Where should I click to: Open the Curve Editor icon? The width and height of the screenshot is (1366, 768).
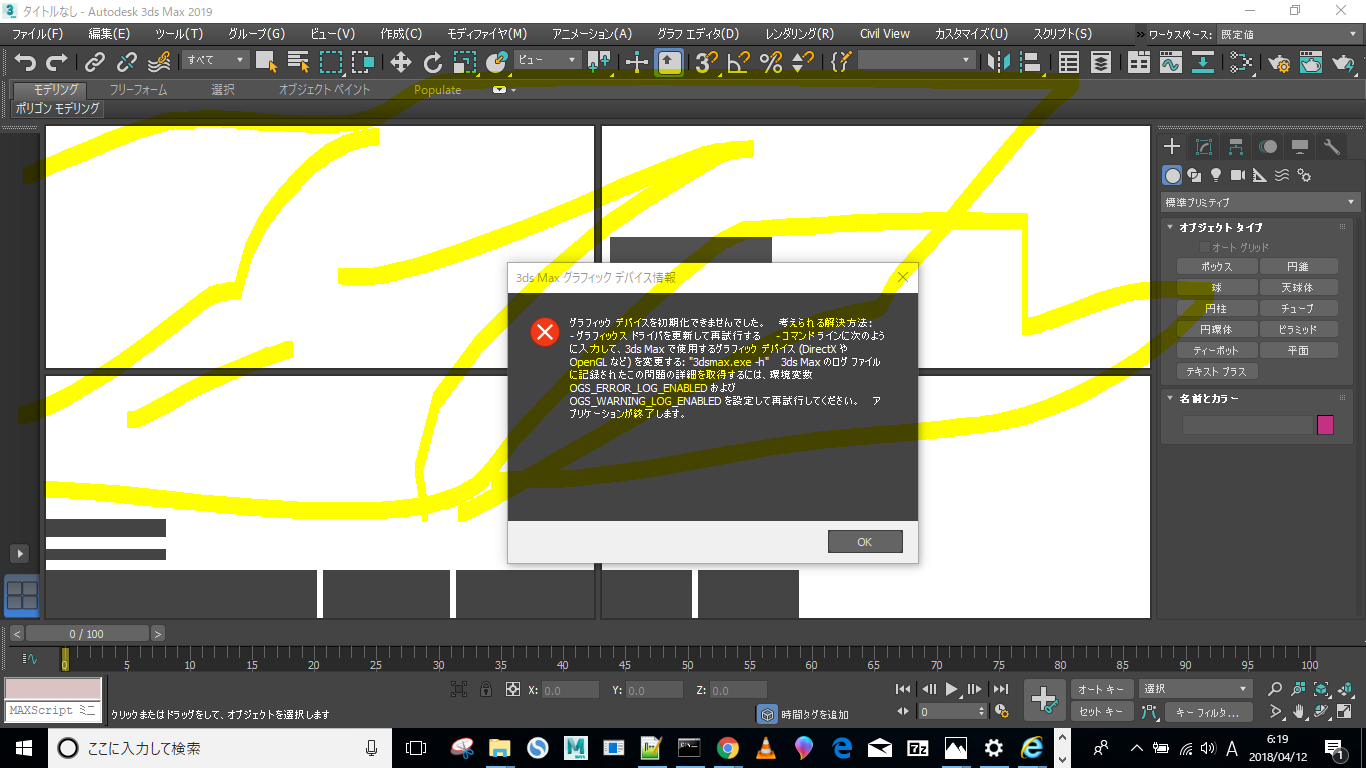1171,62
